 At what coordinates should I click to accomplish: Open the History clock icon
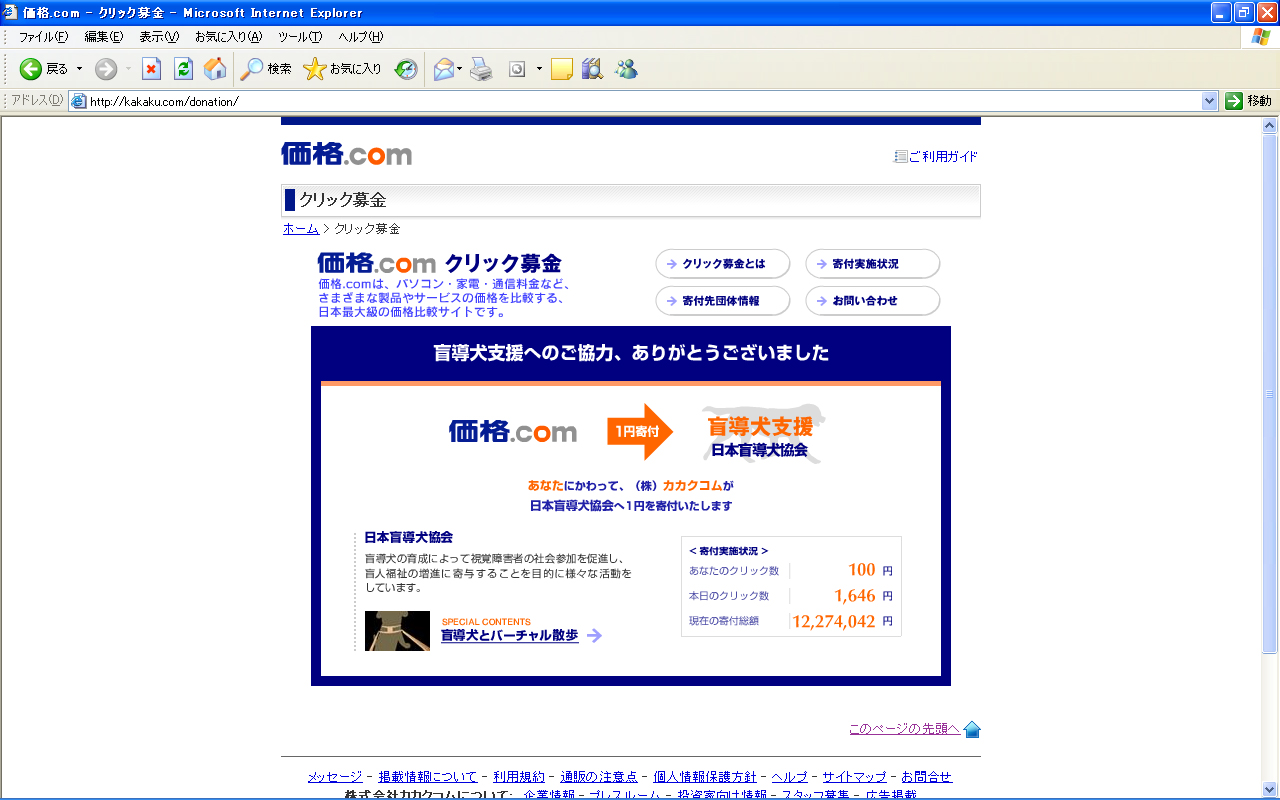(x=406, y=69)
